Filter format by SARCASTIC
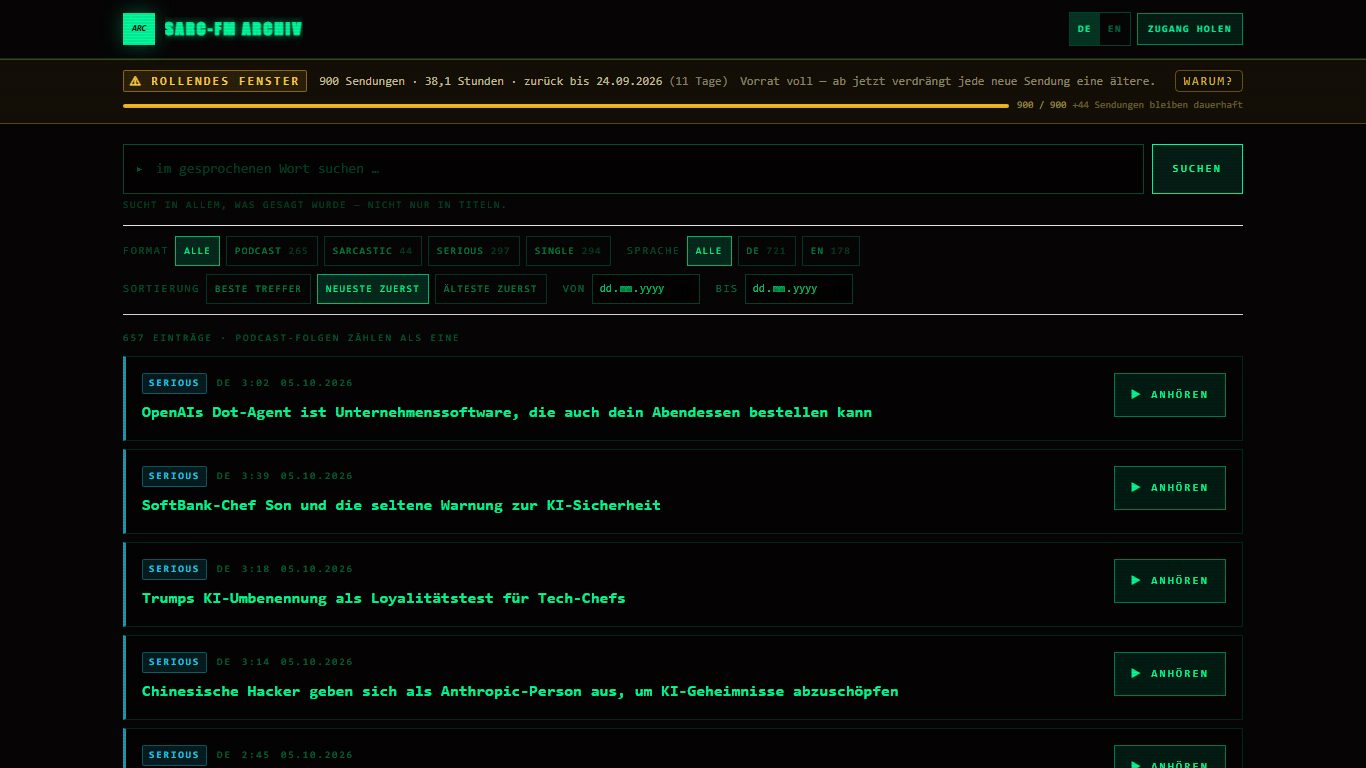 pos(373,251)
